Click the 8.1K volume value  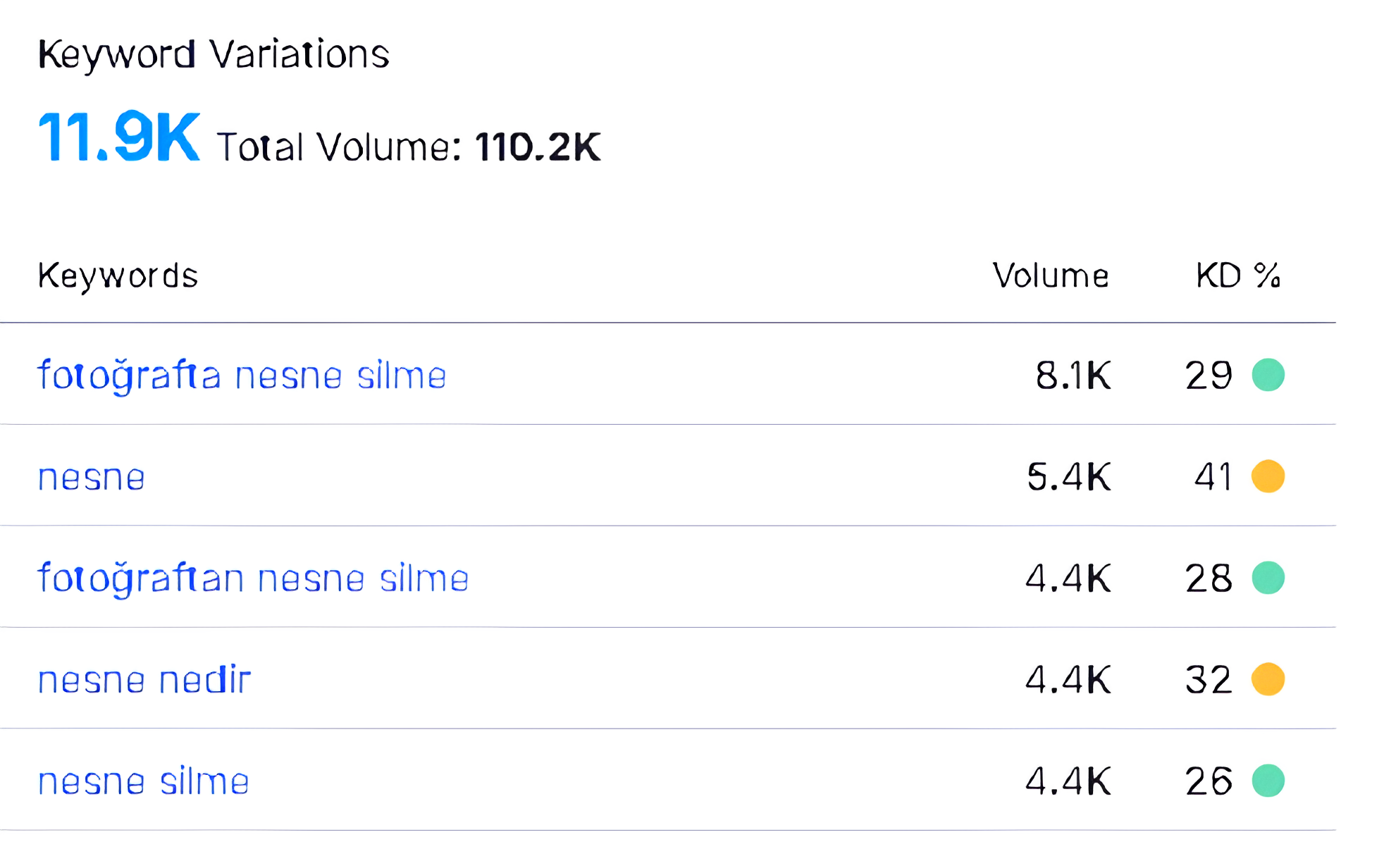click(x=1073, y=376)
